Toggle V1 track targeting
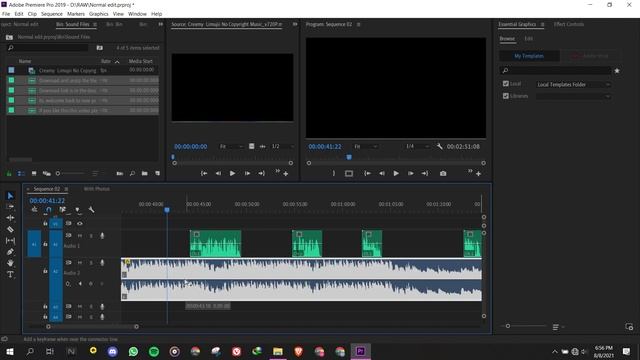 point(56,224)
